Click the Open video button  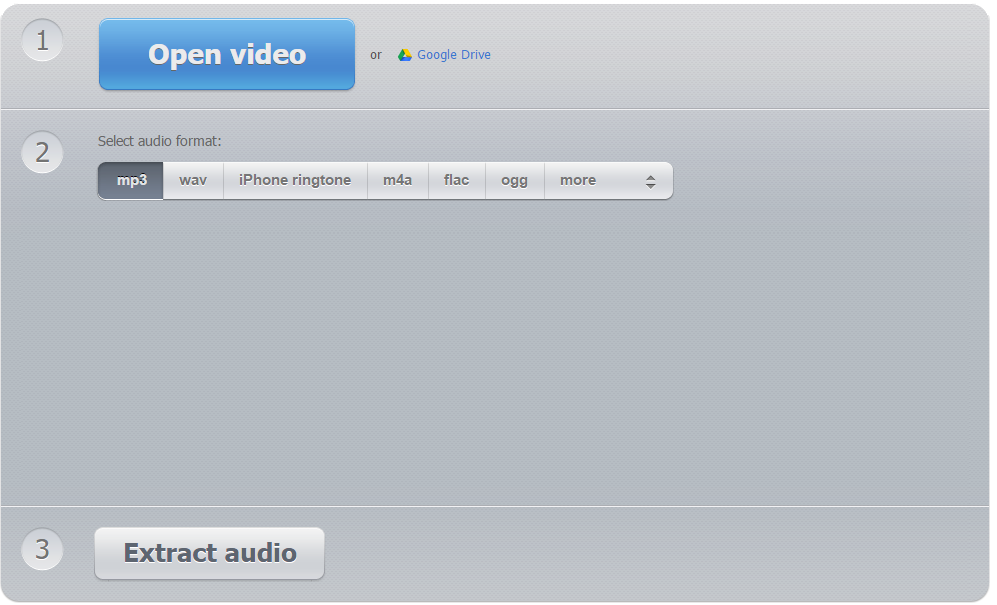226,54
